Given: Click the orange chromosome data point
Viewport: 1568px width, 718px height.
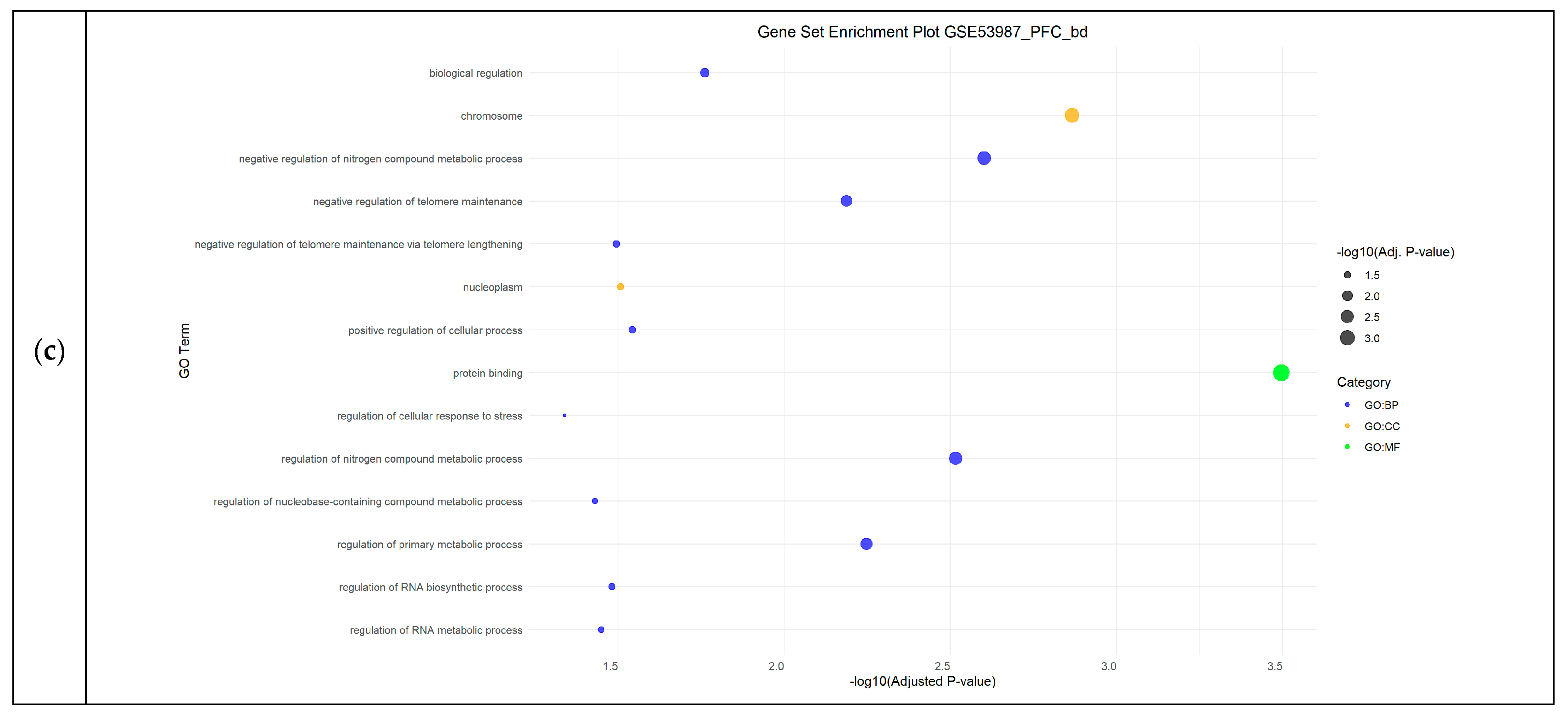Looking at the screenshot, I should coord(1071,115).
